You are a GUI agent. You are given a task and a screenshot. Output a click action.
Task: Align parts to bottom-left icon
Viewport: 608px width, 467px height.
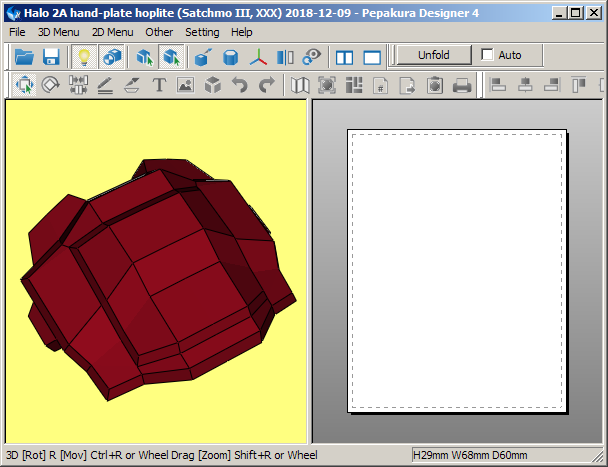498,85
